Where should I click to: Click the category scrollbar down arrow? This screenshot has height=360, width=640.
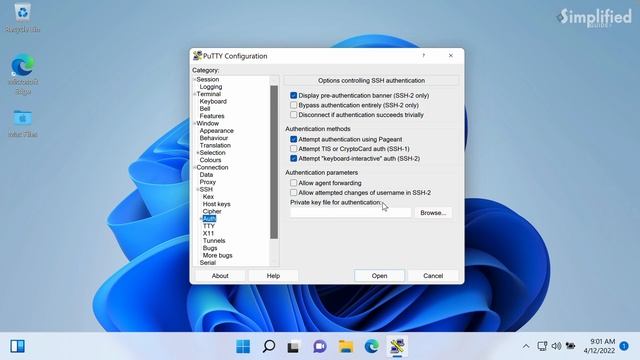274,261
